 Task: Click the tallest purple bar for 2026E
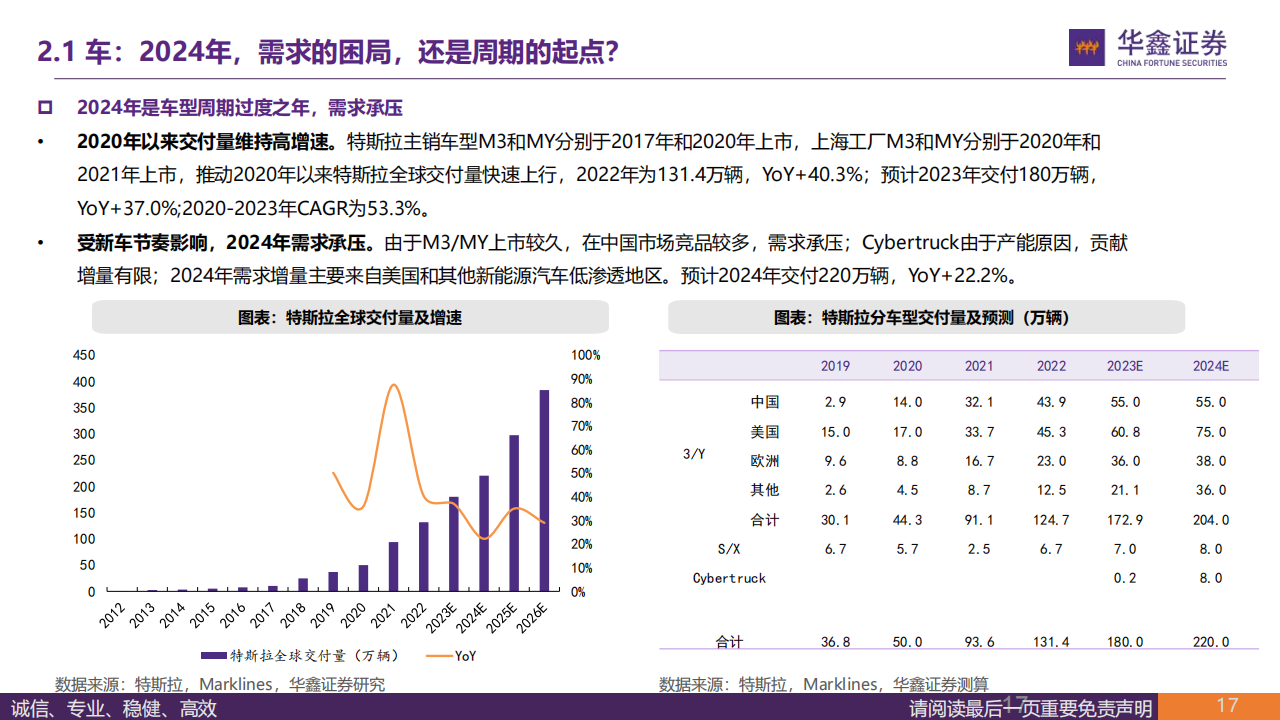point(545,490)
